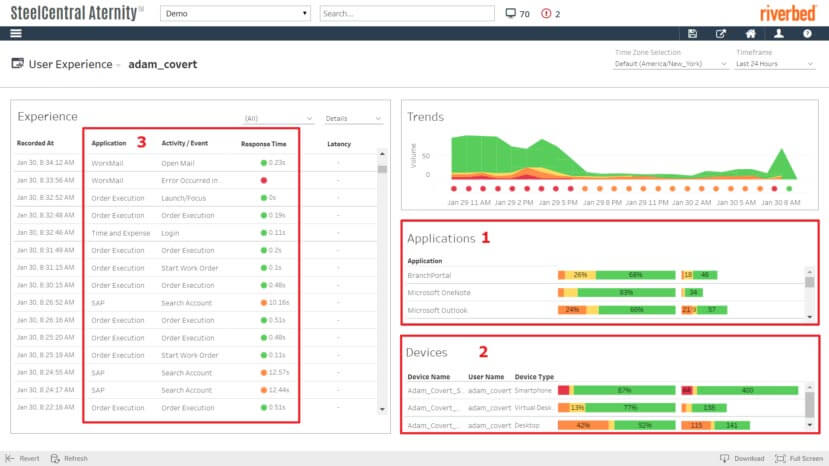Click the save icon in dark toolbar

692,33
